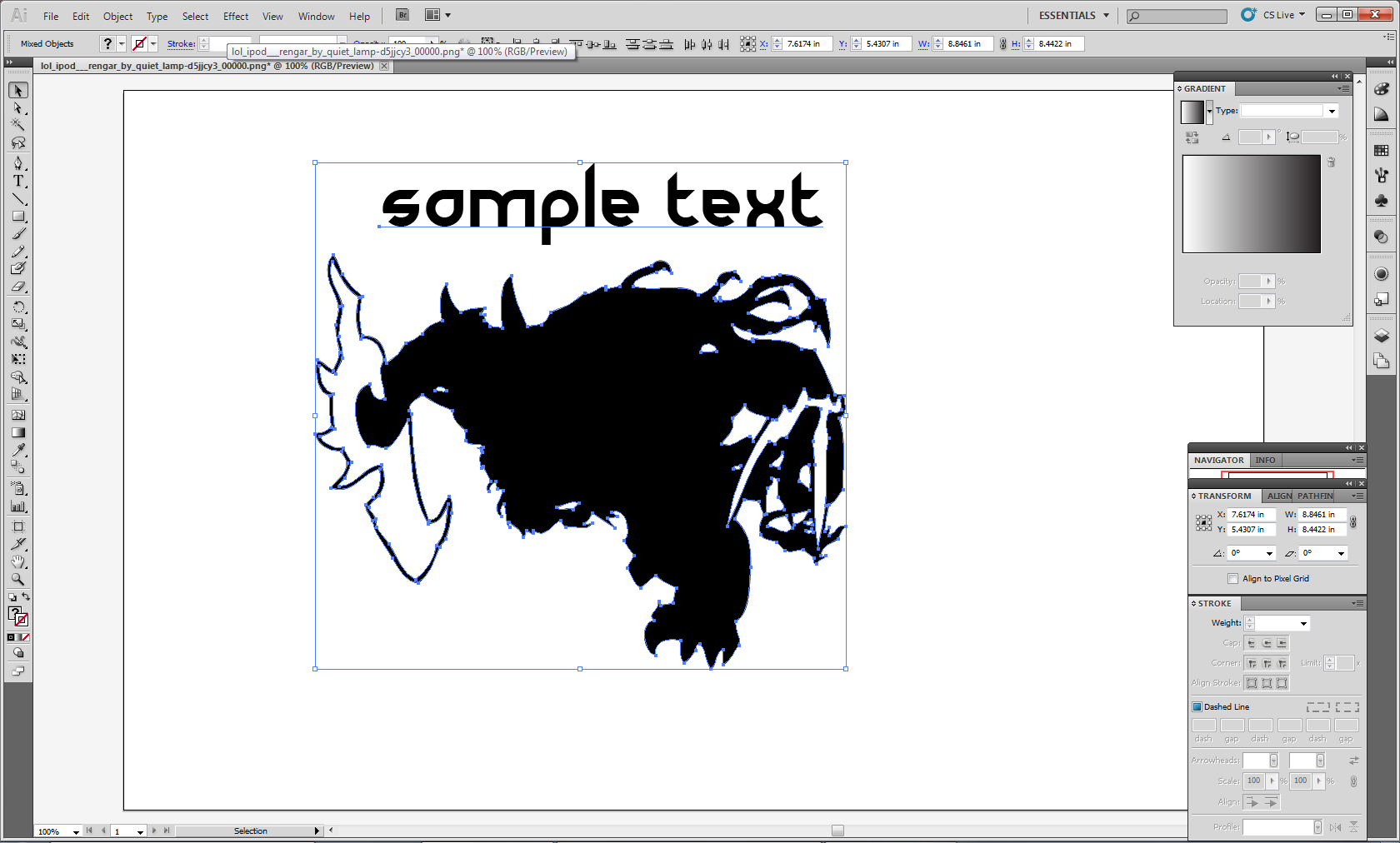
Task: Enable Align to Pixel Grid checkbox
Action: point(1232,579)
